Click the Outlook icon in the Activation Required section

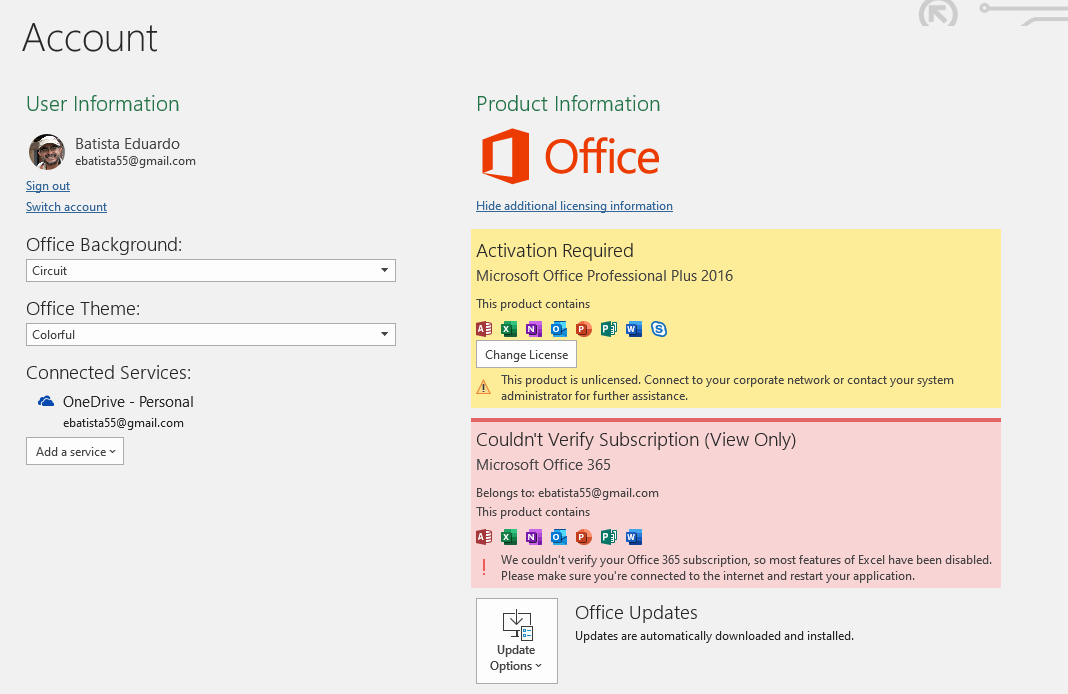pyautogui.click(x=559, y=330)
